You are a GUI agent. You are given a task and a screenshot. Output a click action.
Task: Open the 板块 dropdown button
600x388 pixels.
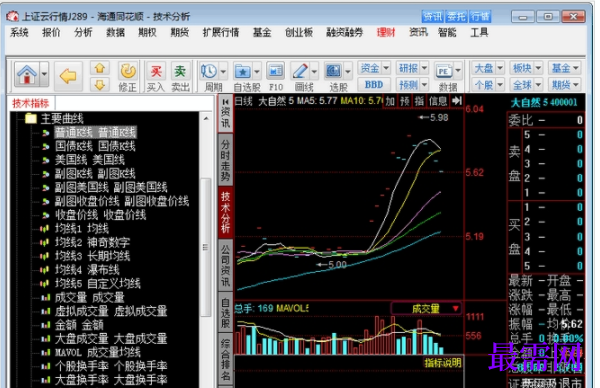[x=526, y=68]
